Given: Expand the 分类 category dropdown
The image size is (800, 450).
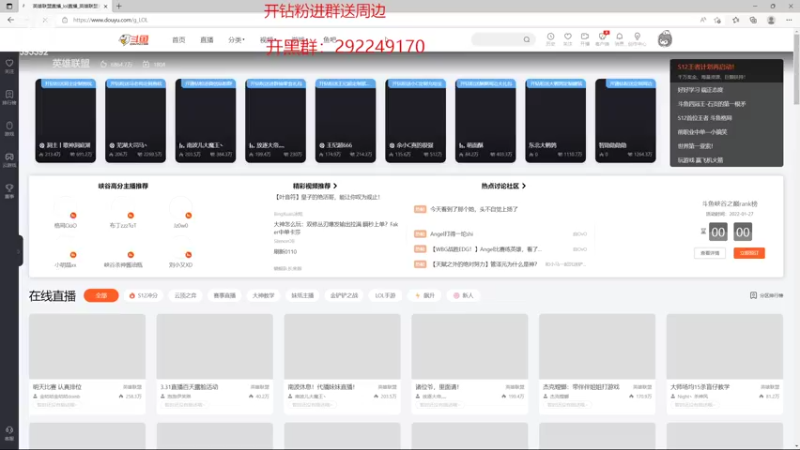Looking at the screenshot, I should pos(236,40).
